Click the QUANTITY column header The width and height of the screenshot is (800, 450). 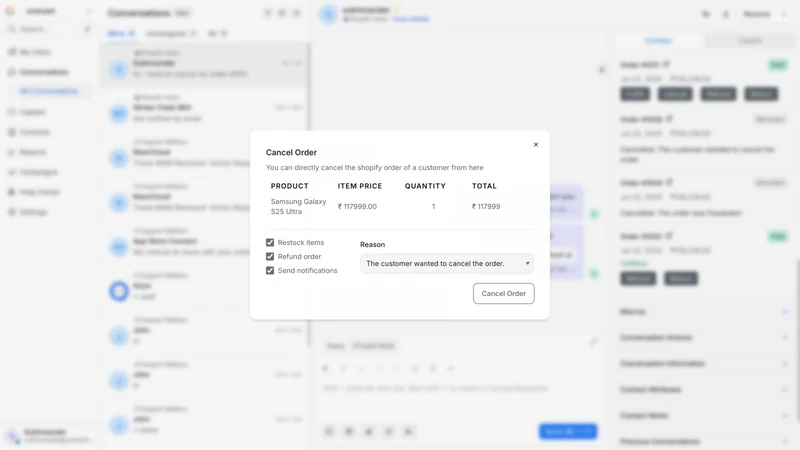pyautogui.click(x=425, y=186)
